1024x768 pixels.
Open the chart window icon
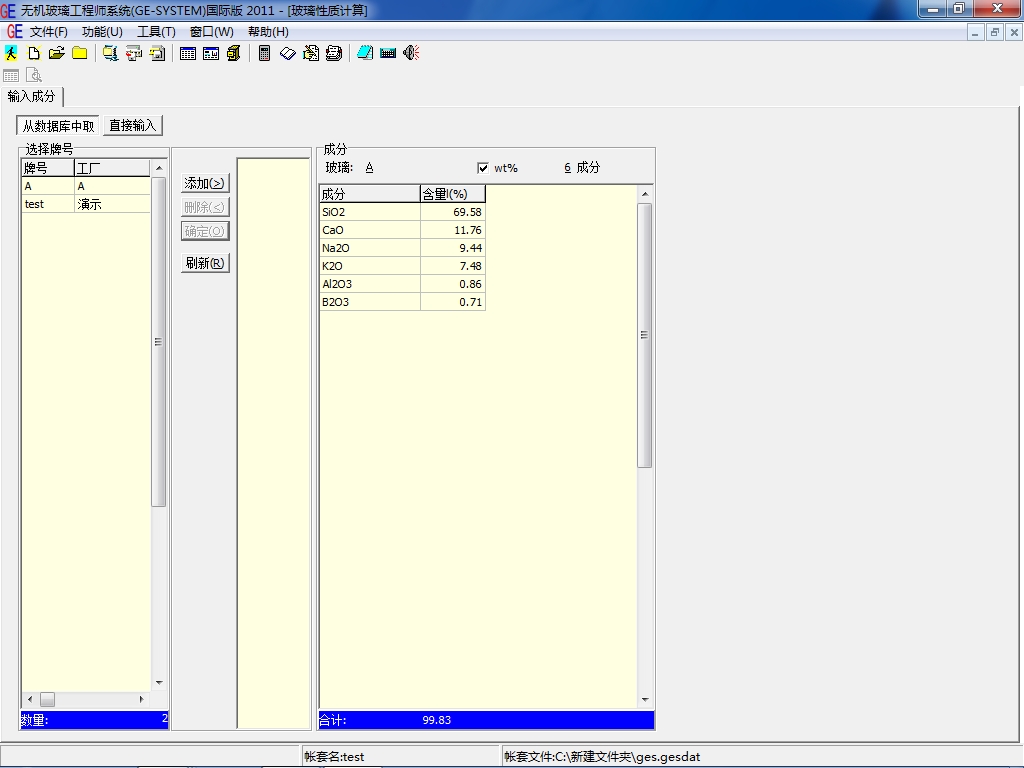tap(211, 54)
